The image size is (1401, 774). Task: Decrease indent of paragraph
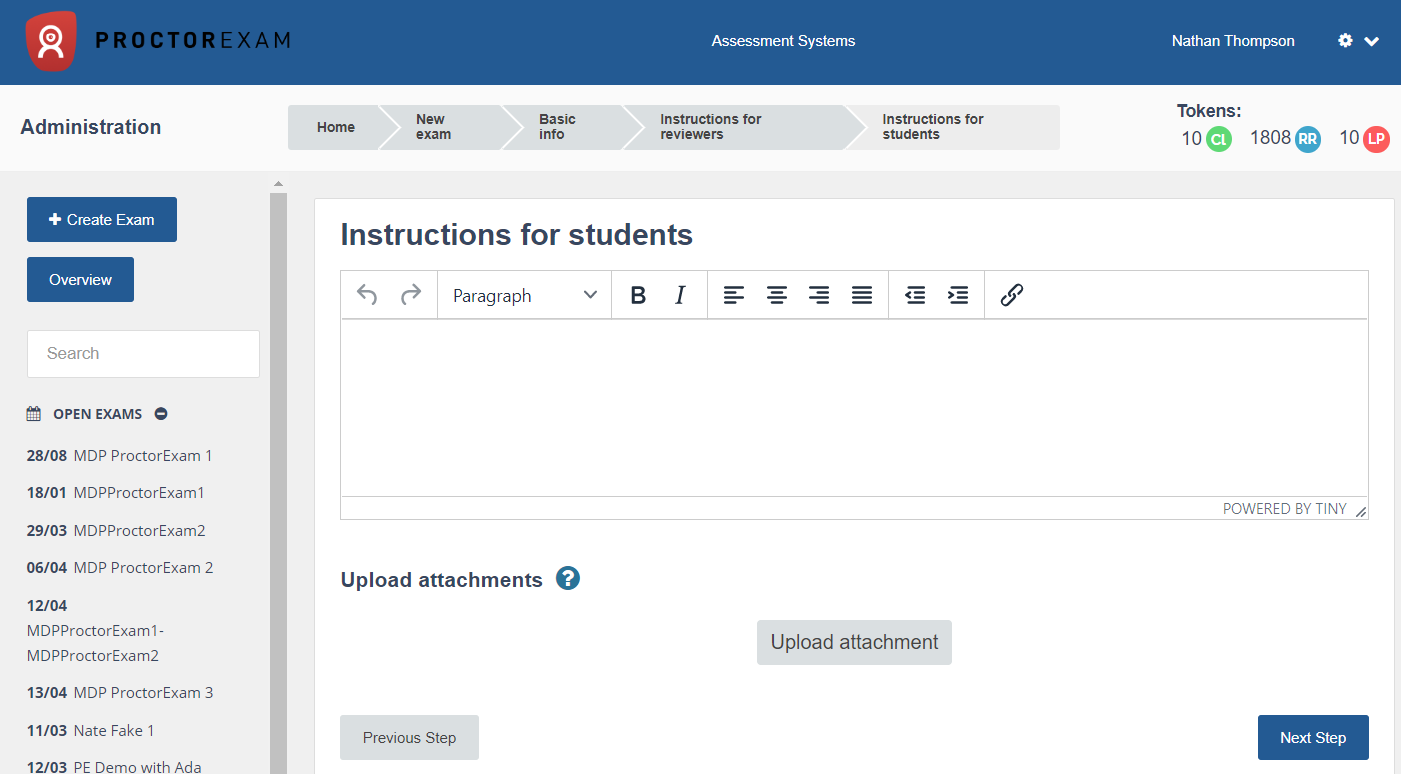point(915,295)
